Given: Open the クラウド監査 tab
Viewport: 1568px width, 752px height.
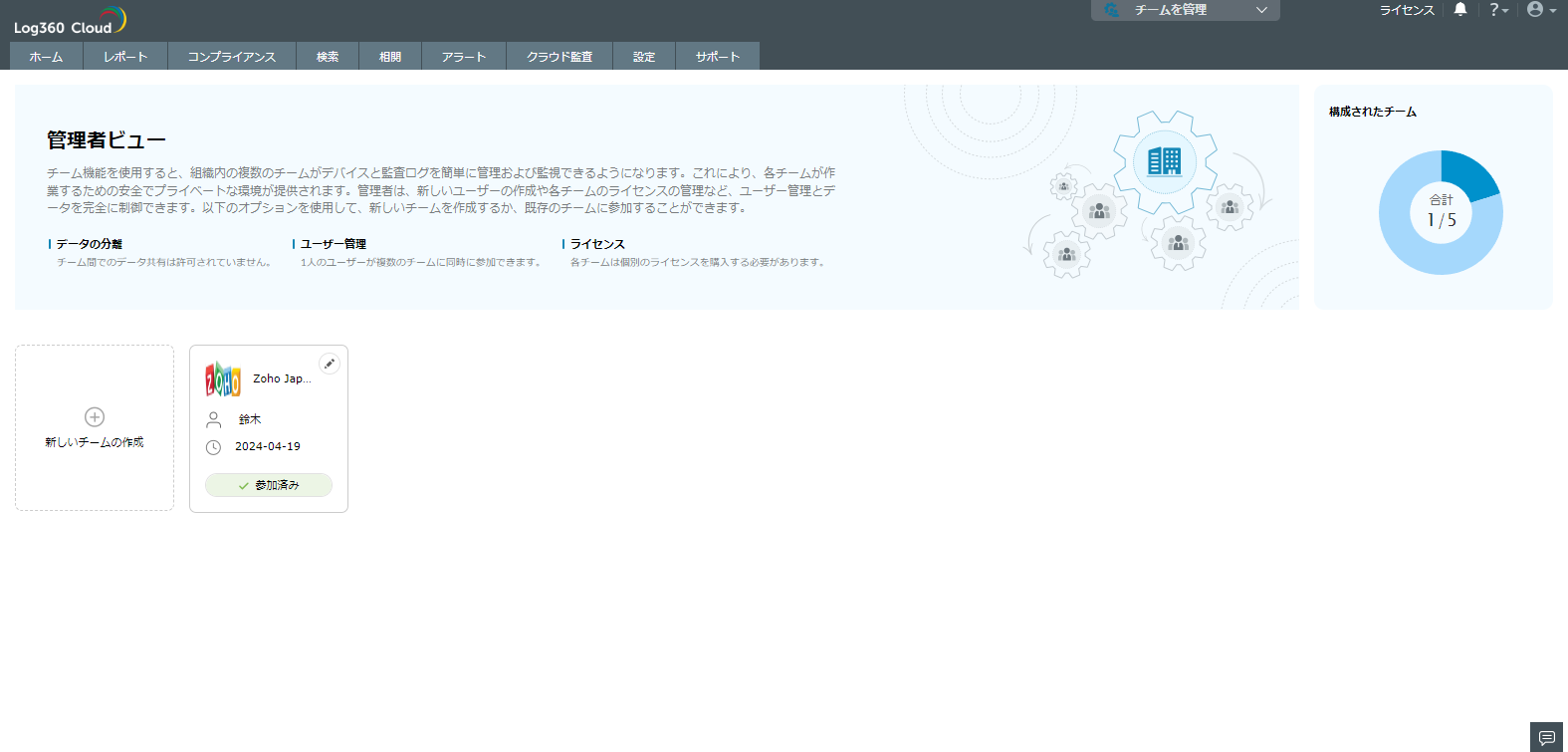Looking at the screenshot, I should pyautogui.click(x=560, y=57).
